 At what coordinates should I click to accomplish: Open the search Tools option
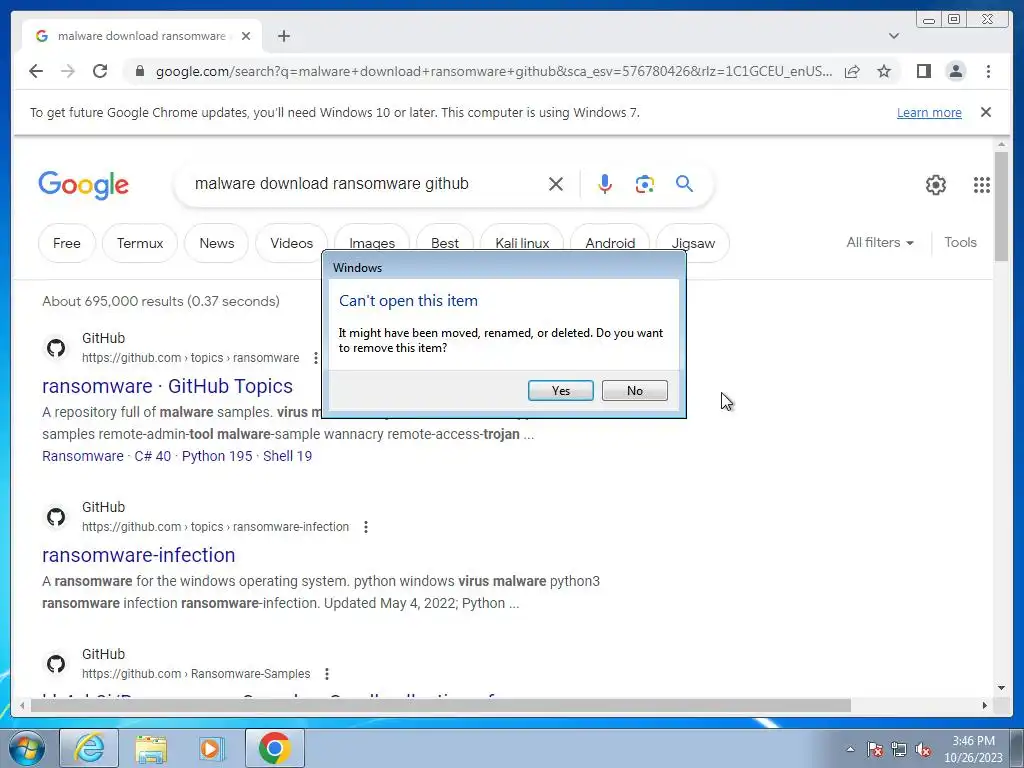click(960, 242)
